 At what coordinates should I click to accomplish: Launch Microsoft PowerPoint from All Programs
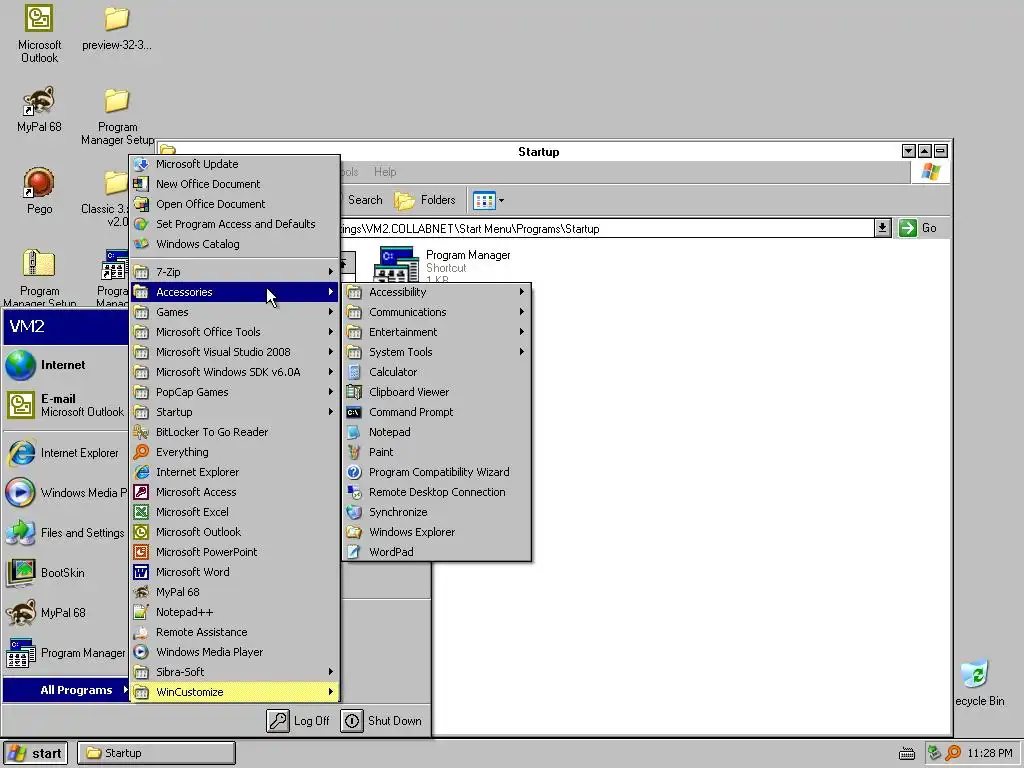click(x=235, y=552)
